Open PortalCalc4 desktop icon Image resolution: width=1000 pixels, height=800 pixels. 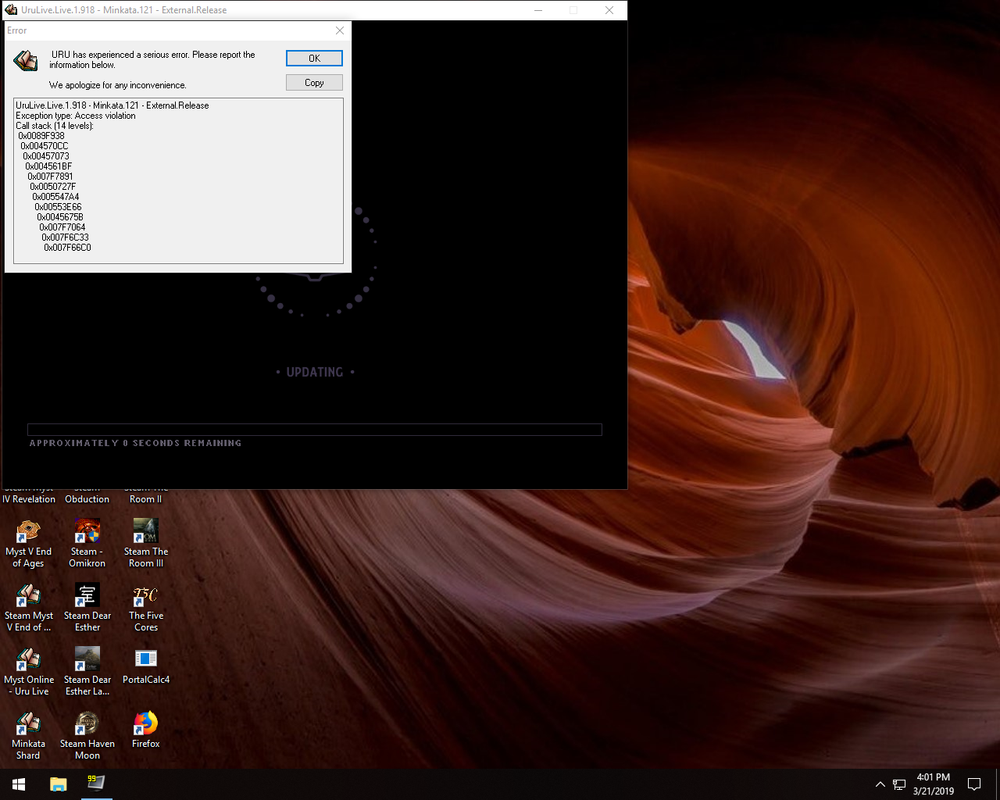(146, 665)
